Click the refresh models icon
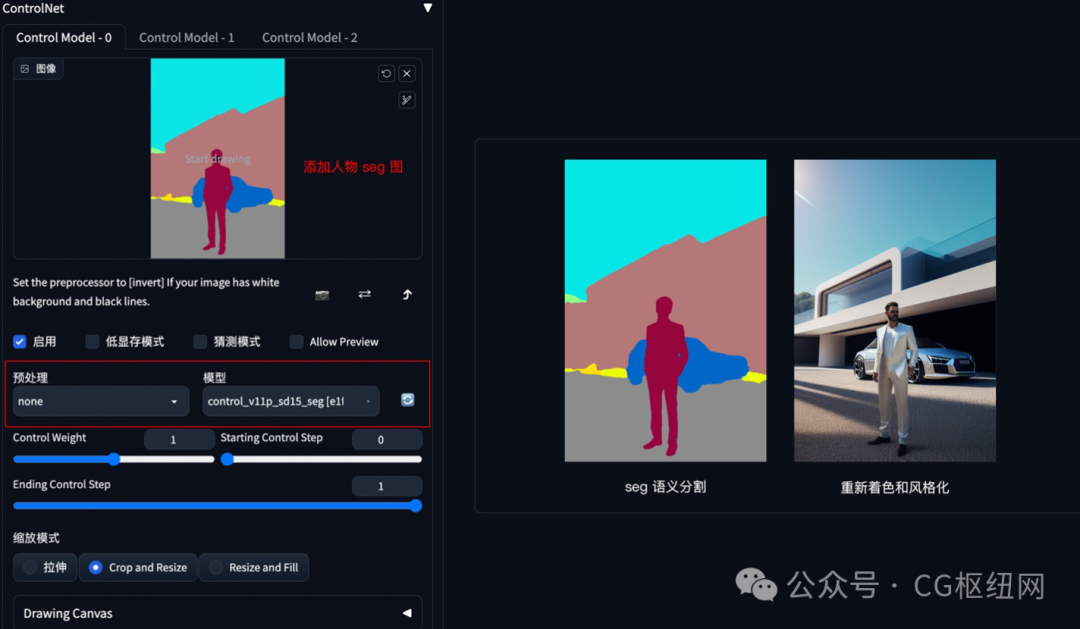The width and height of the screenshot is (1080, 629). (x=408, y=400)
